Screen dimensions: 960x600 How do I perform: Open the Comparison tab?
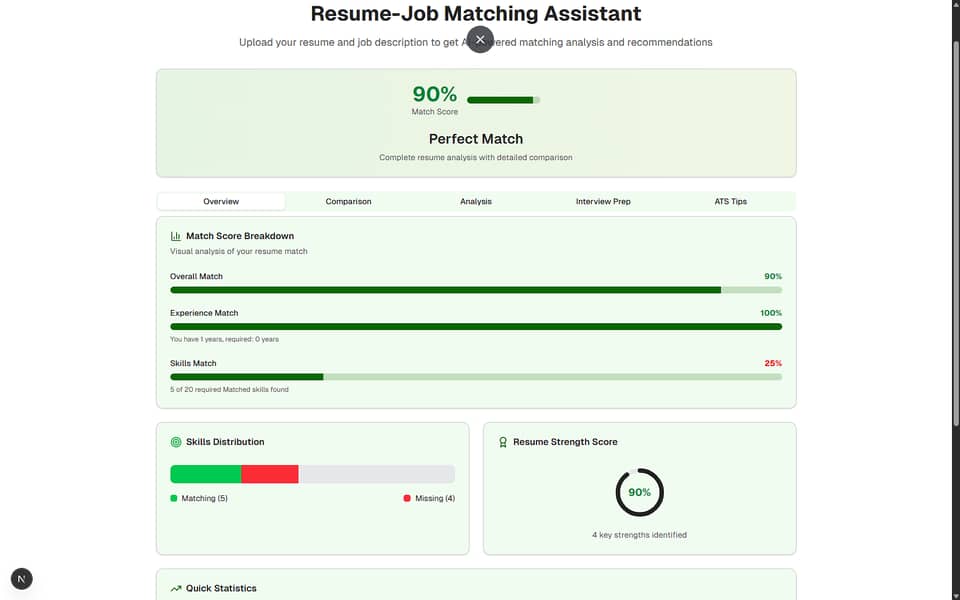point(348,201)
